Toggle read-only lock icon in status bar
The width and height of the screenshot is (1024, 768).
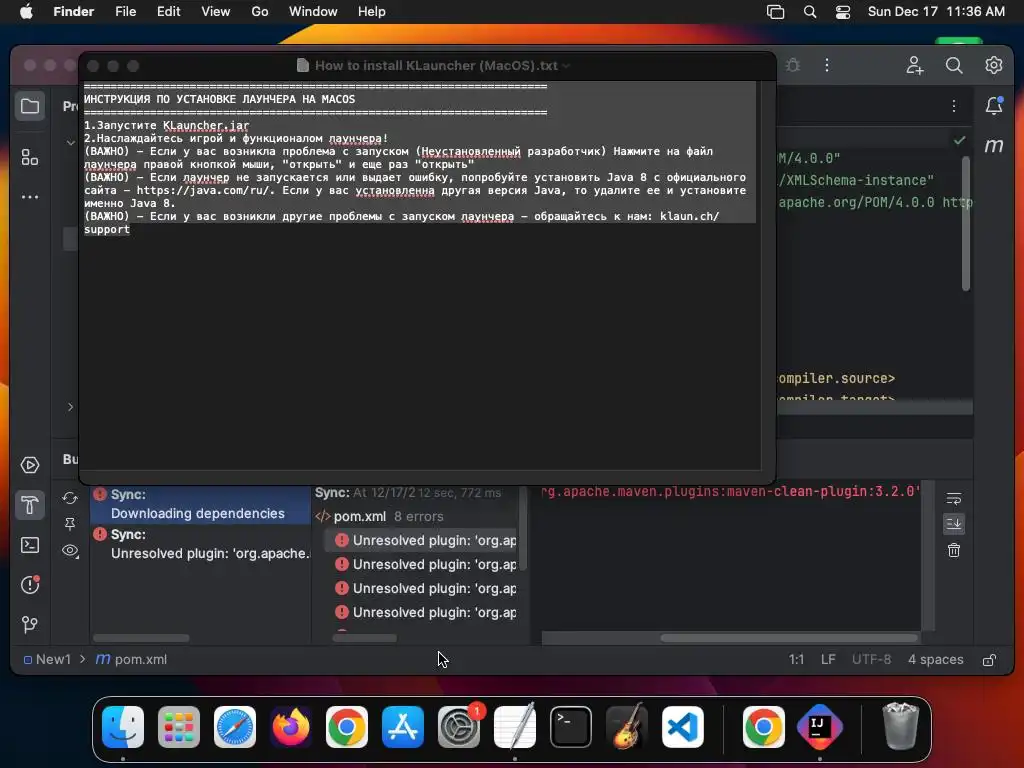[990, 660]
